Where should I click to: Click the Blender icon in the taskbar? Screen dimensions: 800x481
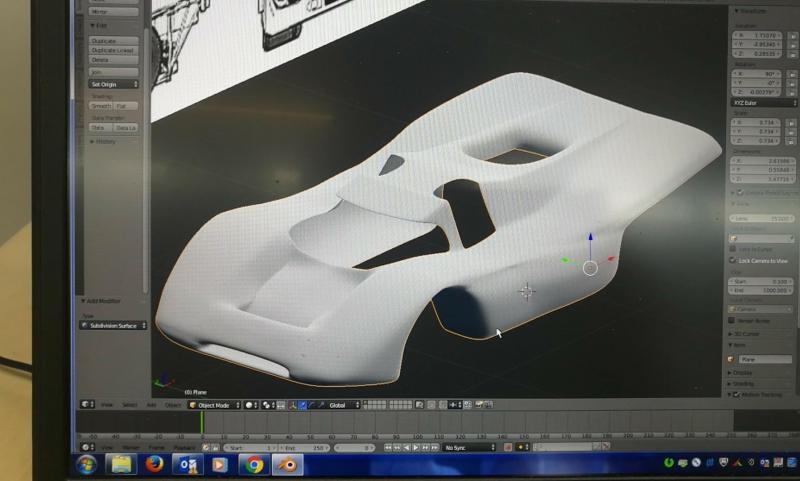[x=287, y=465]
